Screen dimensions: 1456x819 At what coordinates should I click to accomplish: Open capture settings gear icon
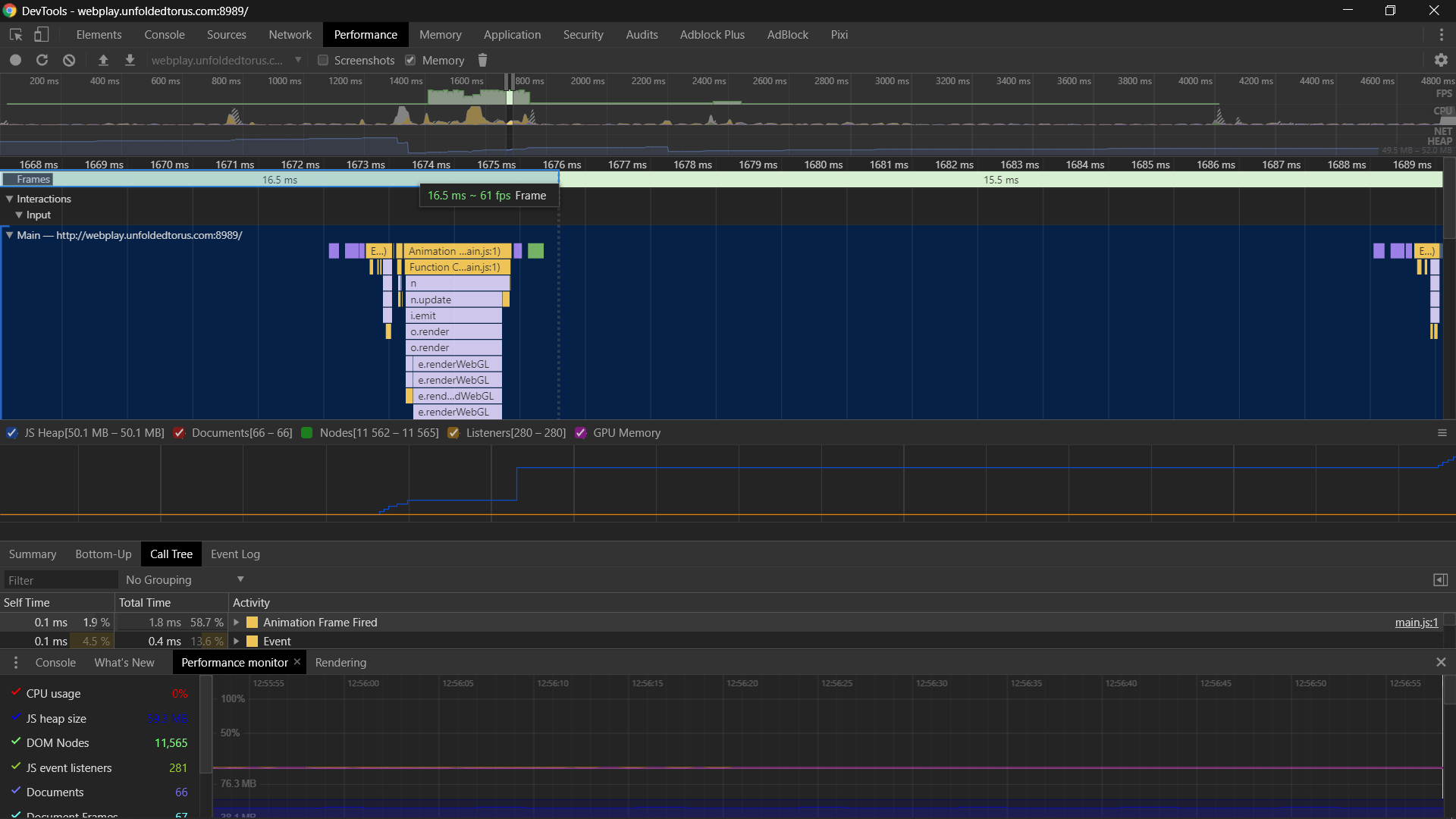click(x=1441, y=60)
